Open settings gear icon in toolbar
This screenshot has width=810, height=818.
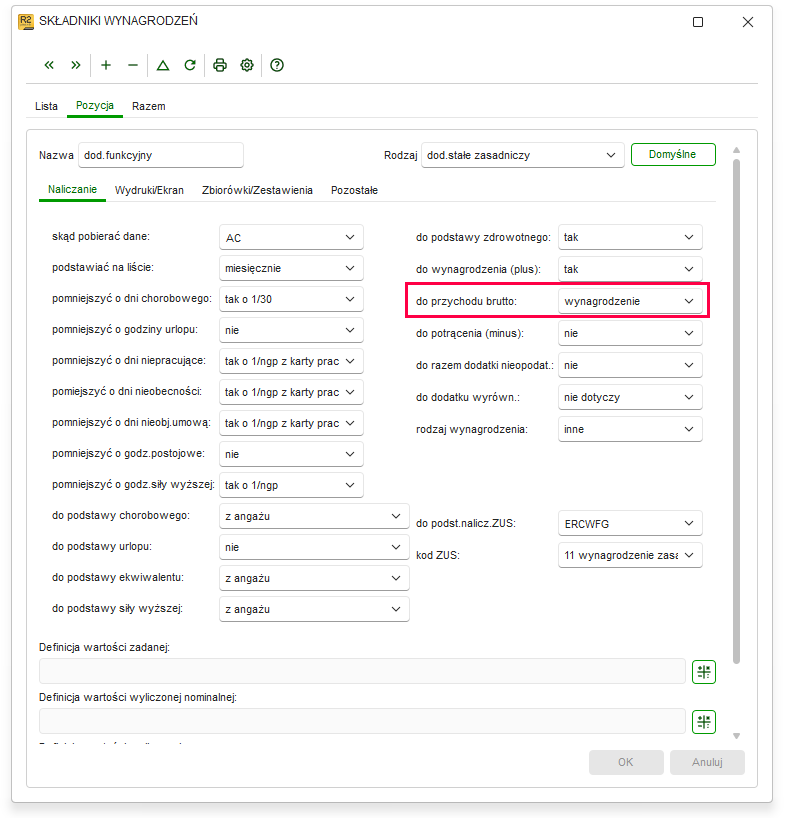(x=247, y=65)
